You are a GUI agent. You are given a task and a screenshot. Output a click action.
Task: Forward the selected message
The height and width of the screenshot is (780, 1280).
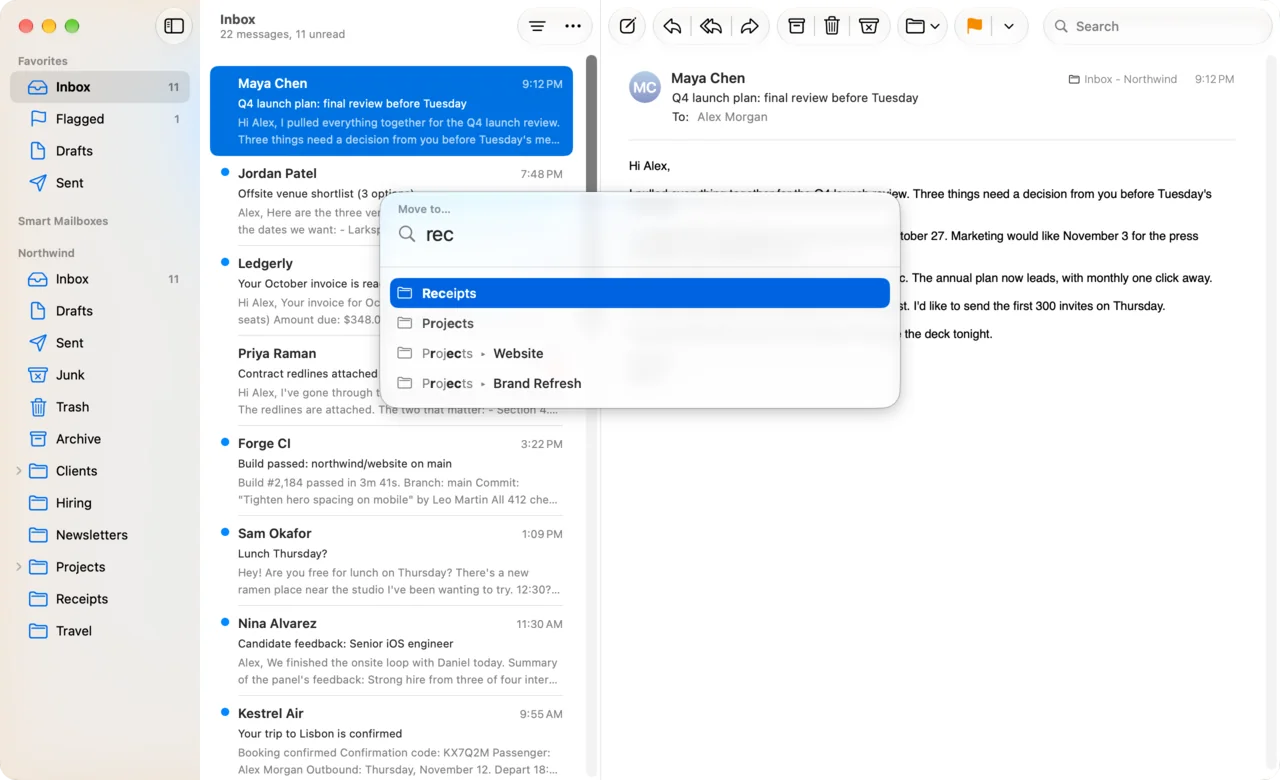(x=749, y=26)
